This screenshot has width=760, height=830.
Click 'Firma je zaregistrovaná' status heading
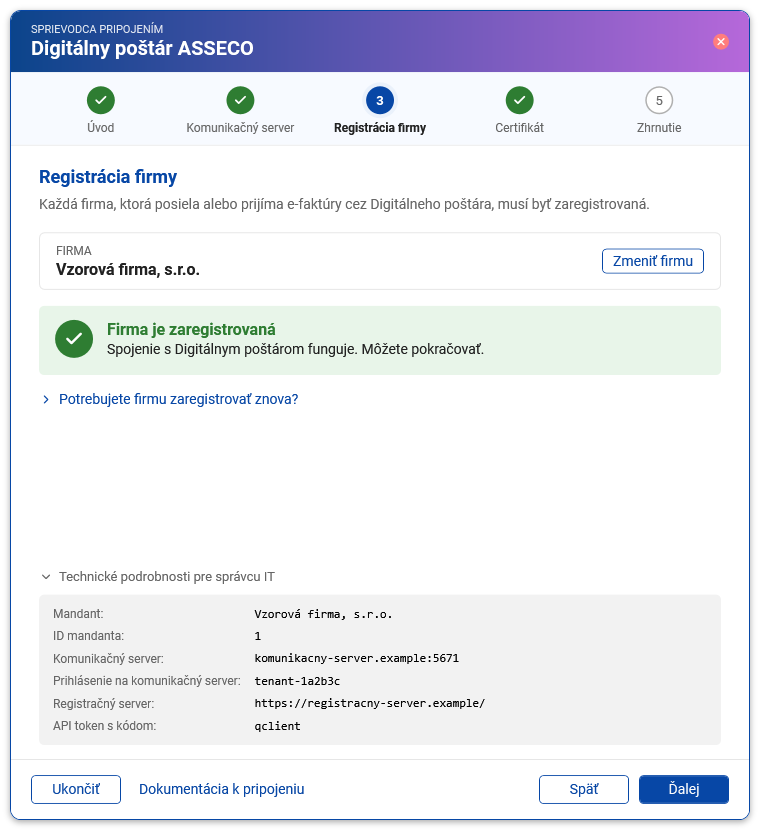click(191, 329)
